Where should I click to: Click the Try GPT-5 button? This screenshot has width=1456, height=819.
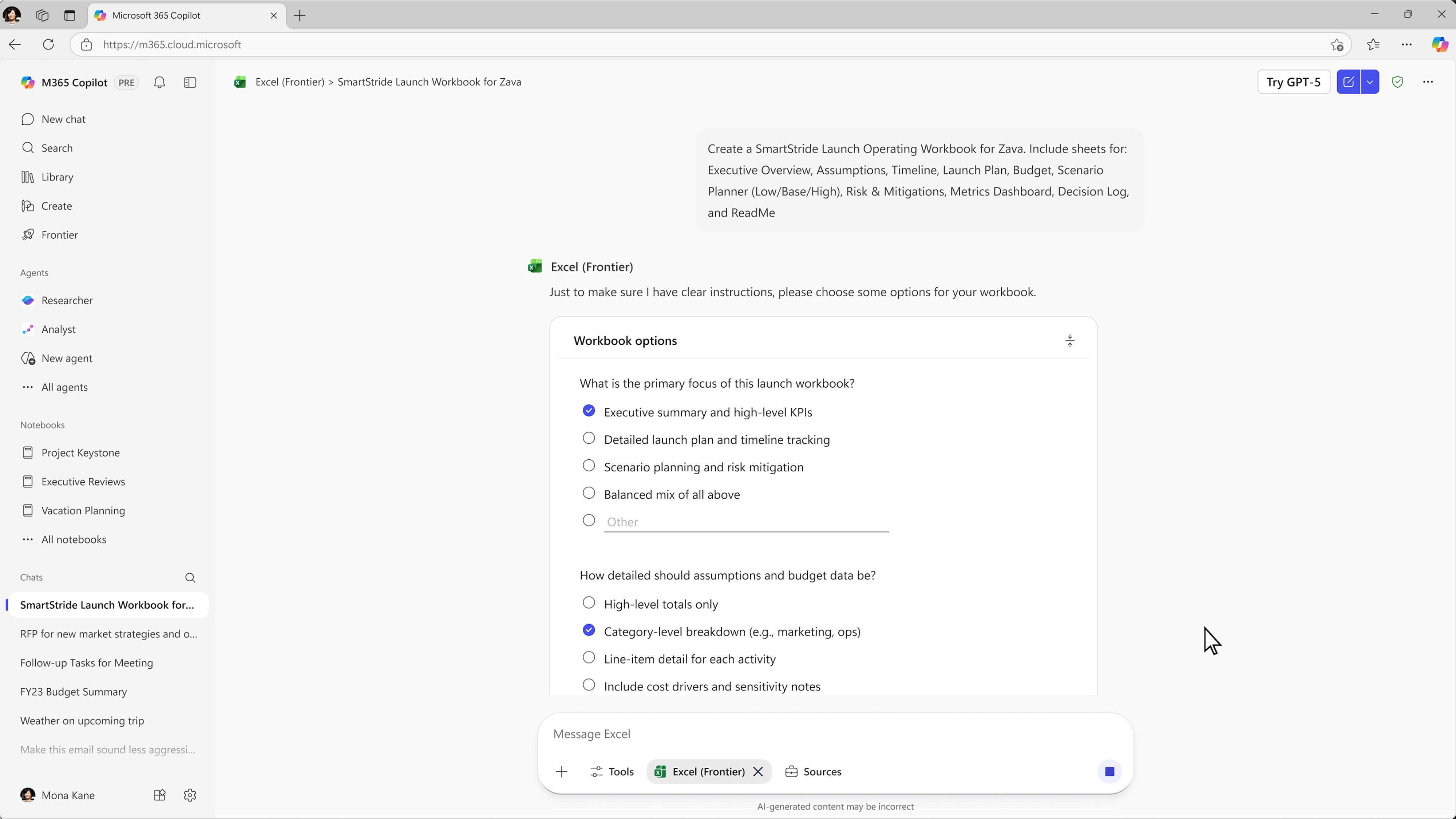click(x=1293, y=82)
